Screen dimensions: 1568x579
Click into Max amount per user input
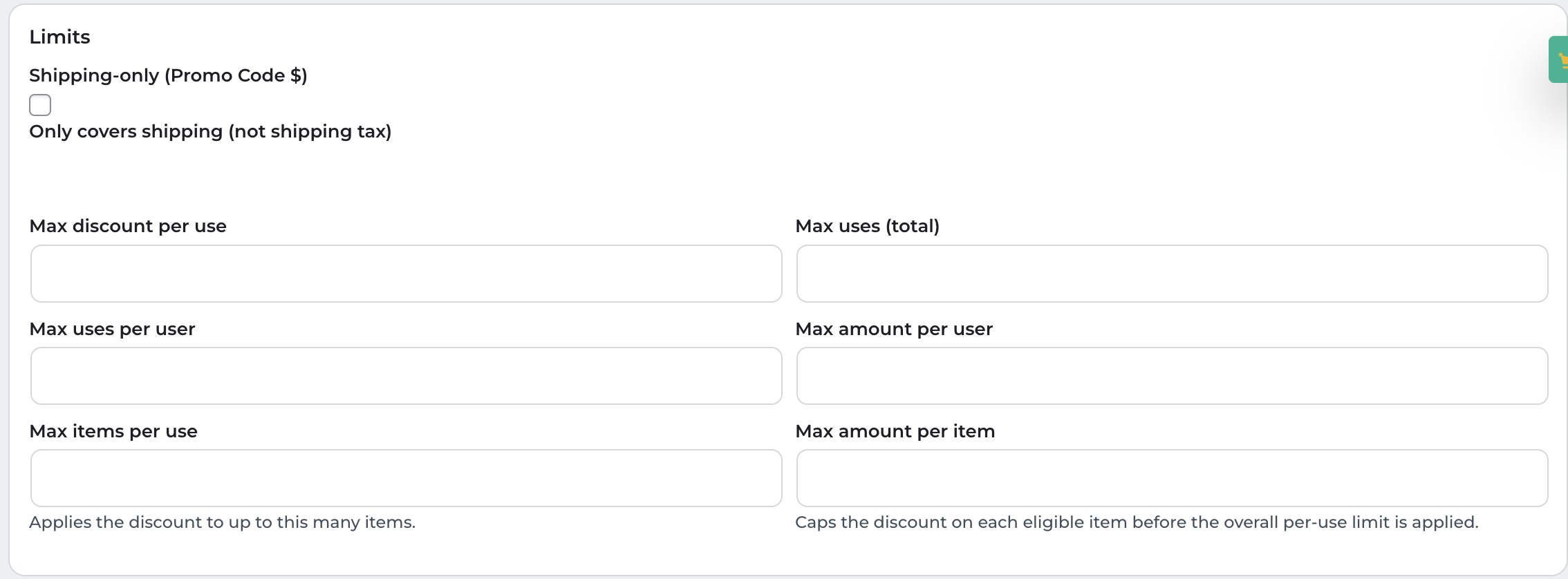[x=1171, y=376]
